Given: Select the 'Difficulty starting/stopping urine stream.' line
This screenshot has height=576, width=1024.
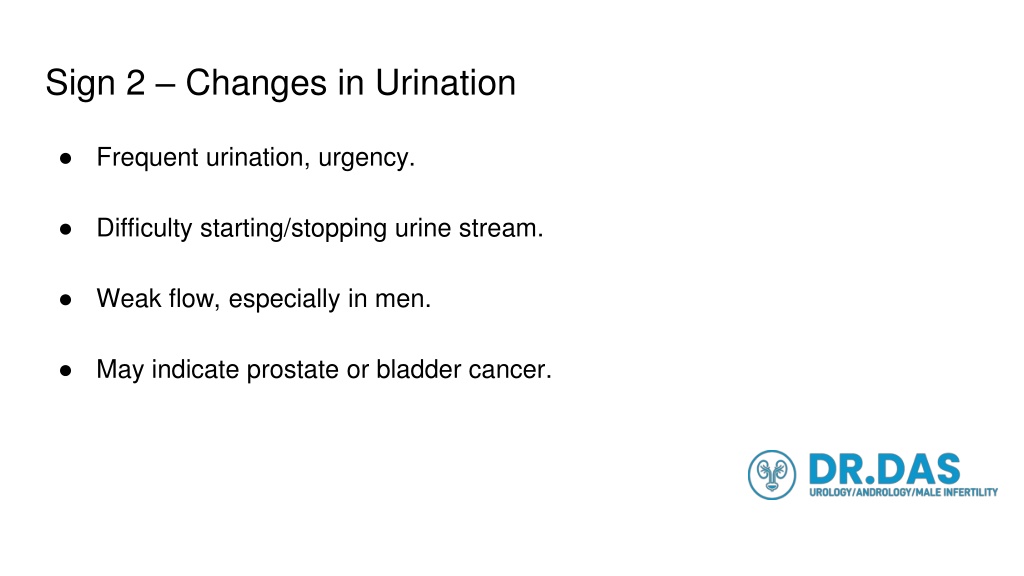Looking at the screenshot, I should tap(320, 229).
